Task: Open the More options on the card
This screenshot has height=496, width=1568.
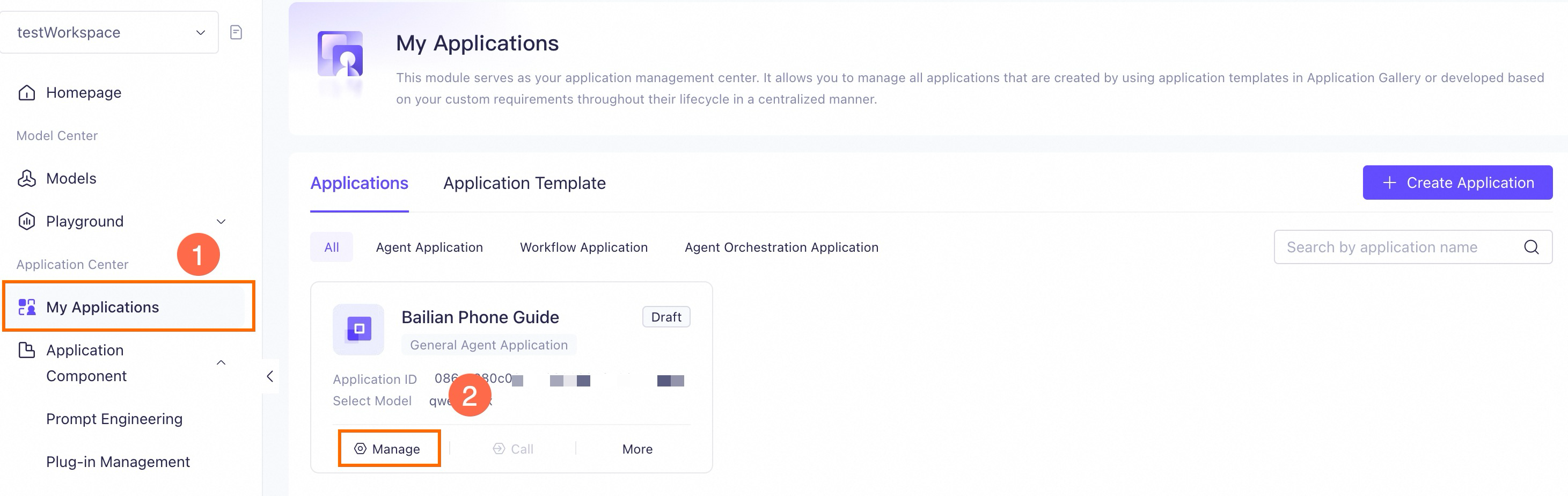Action: 636,449
